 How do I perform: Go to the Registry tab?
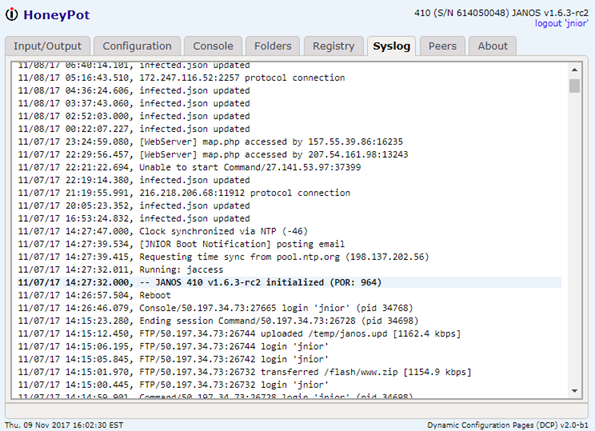333,46
